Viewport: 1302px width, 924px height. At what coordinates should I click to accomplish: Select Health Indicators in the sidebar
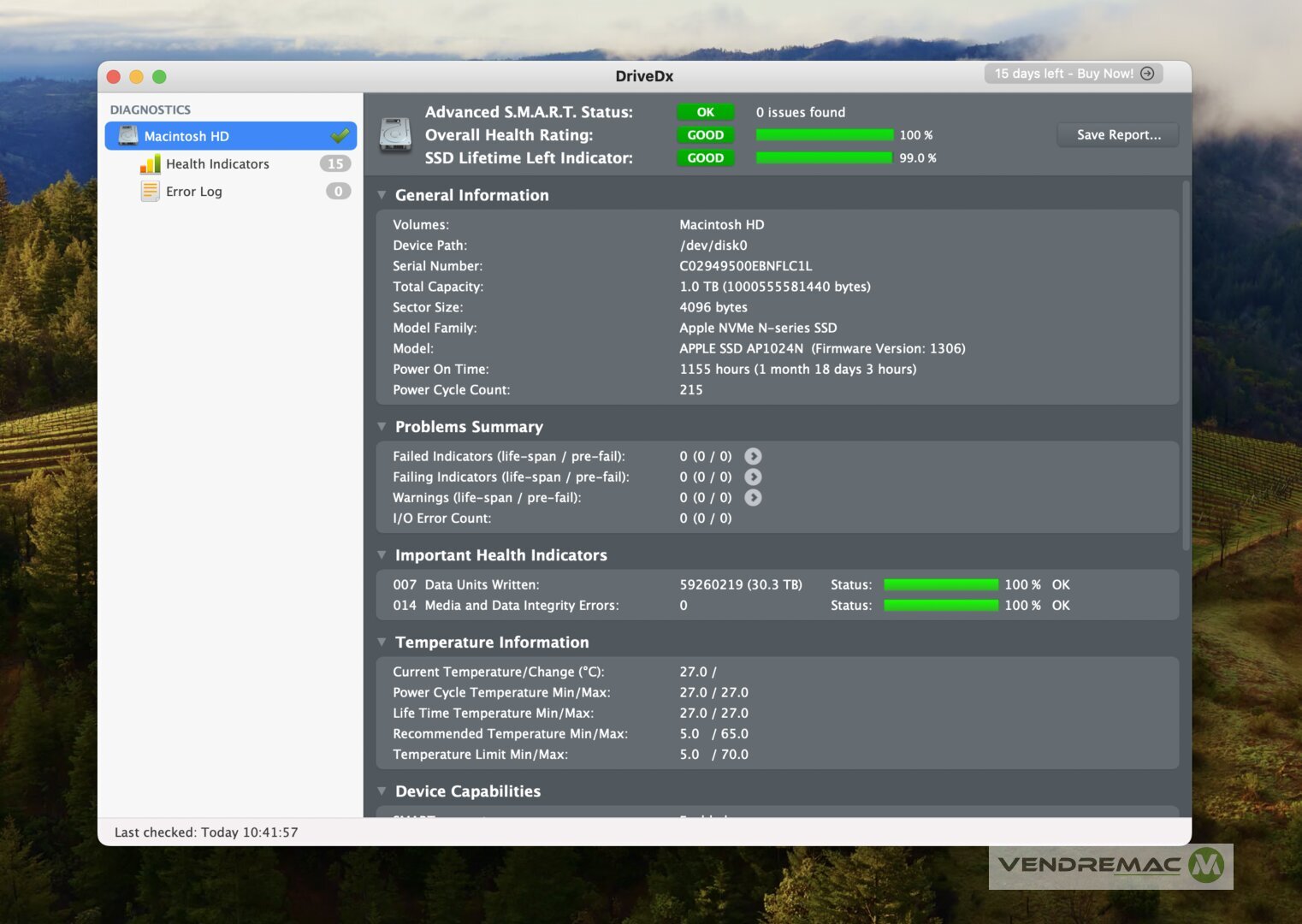217,164
